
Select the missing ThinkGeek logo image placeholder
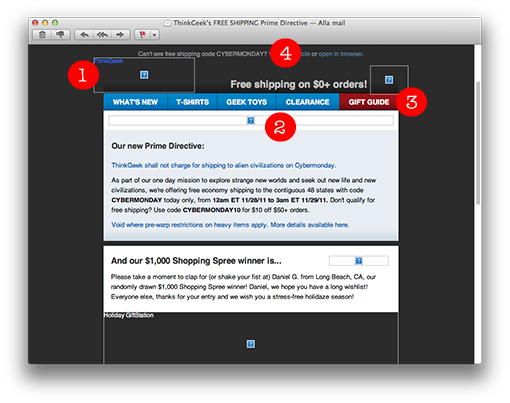pos(144,75)
